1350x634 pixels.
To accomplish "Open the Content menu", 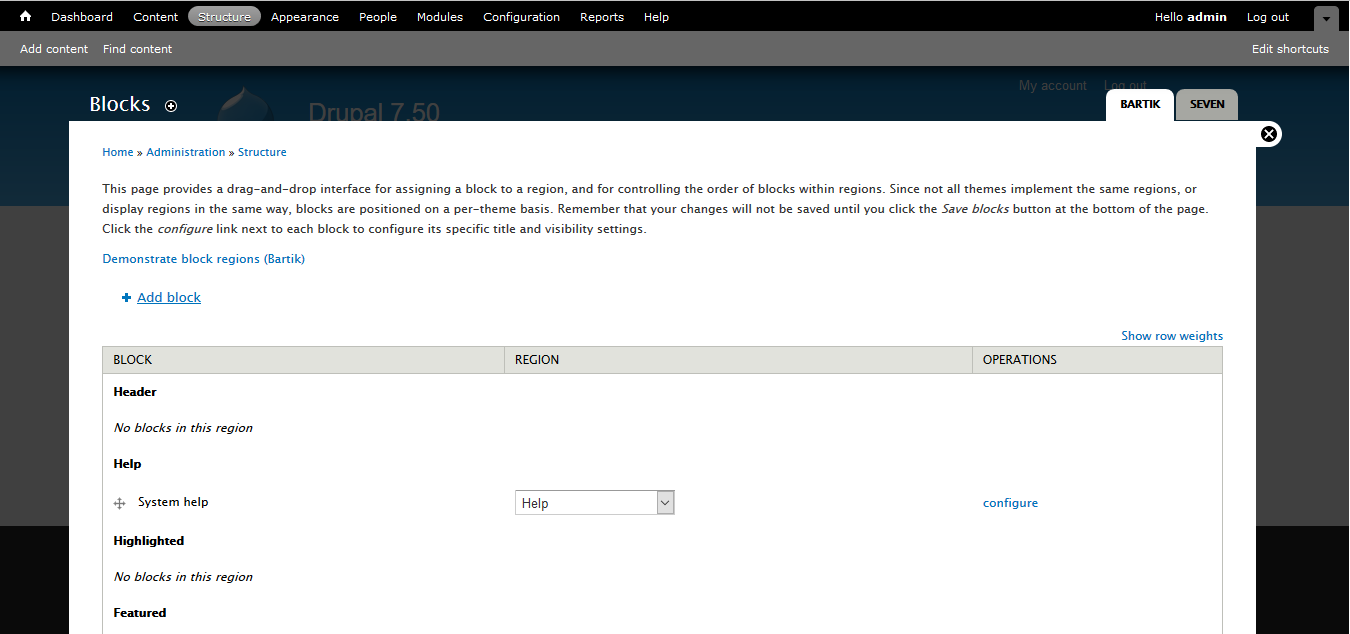I will [155, 17].
